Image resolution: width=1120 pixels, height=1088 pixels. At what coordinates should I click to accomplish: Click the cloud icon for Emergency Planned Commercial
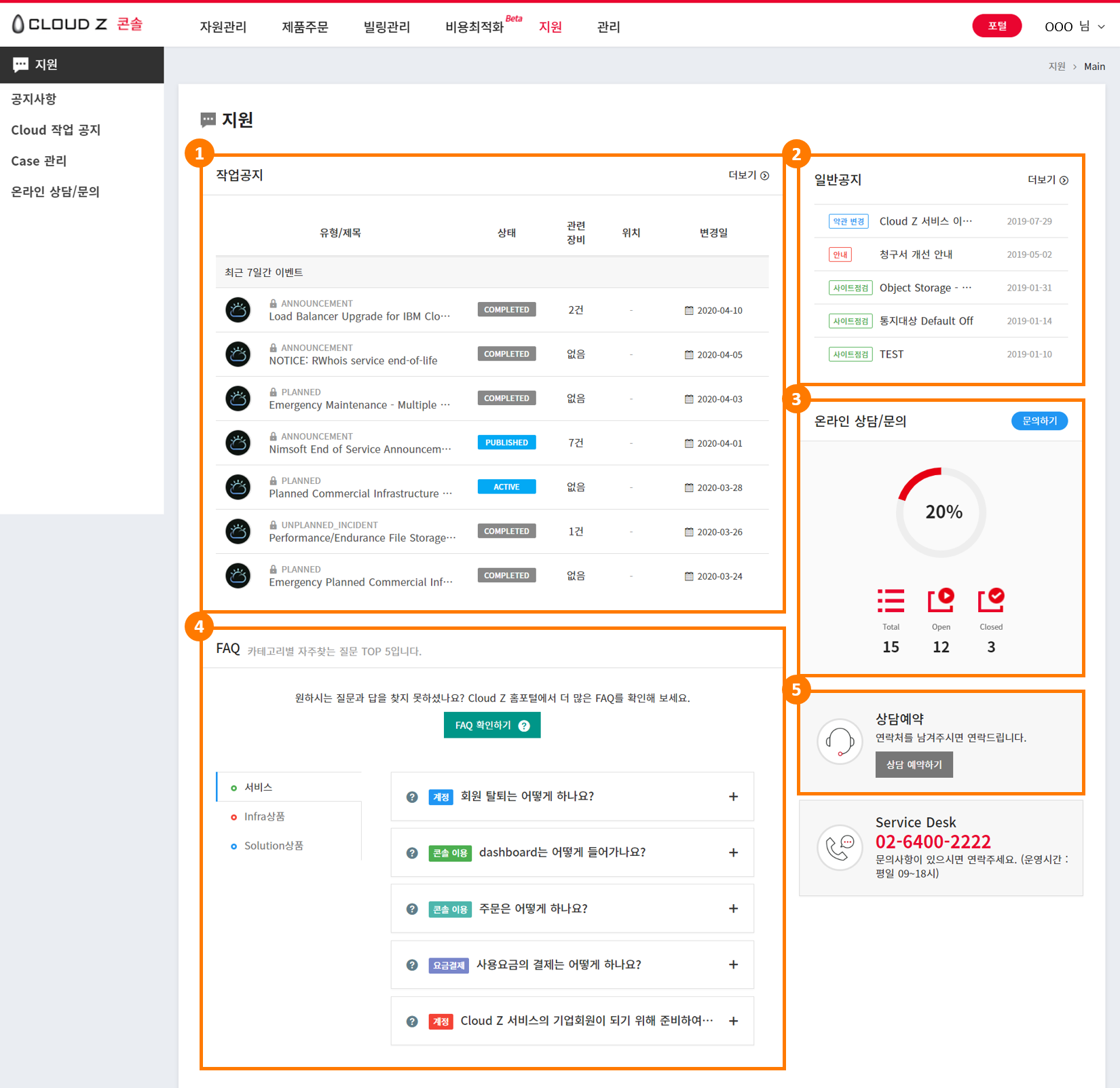pyautogui.click(x=238, y=576)
